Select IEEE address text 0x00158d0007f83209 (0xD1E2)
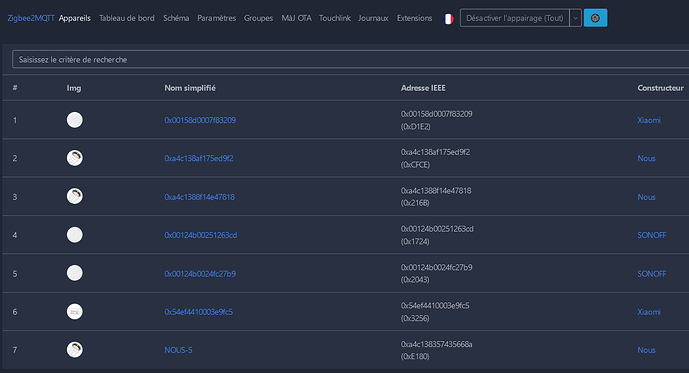Image resolution: width=689 pixels, height=373 pixels. tap(436, 120)
